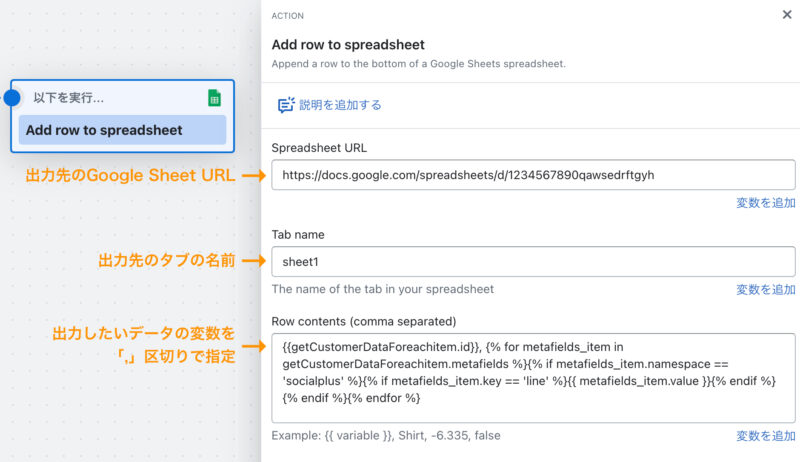
Task: Open the 説明を追加する link
Action: pos(340,105)
